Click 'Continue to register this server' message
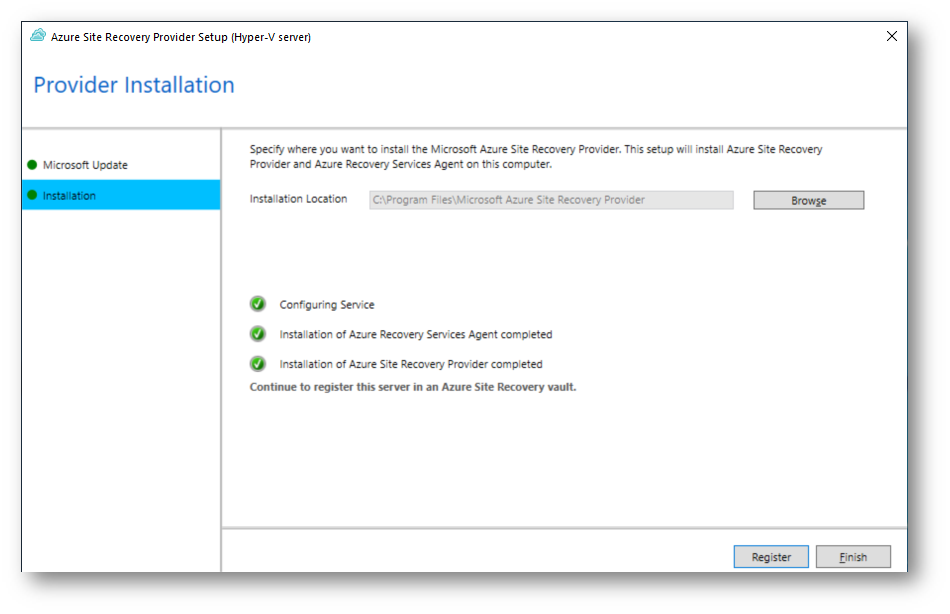This screenshot has height=614, width=950. pos(413,387)
